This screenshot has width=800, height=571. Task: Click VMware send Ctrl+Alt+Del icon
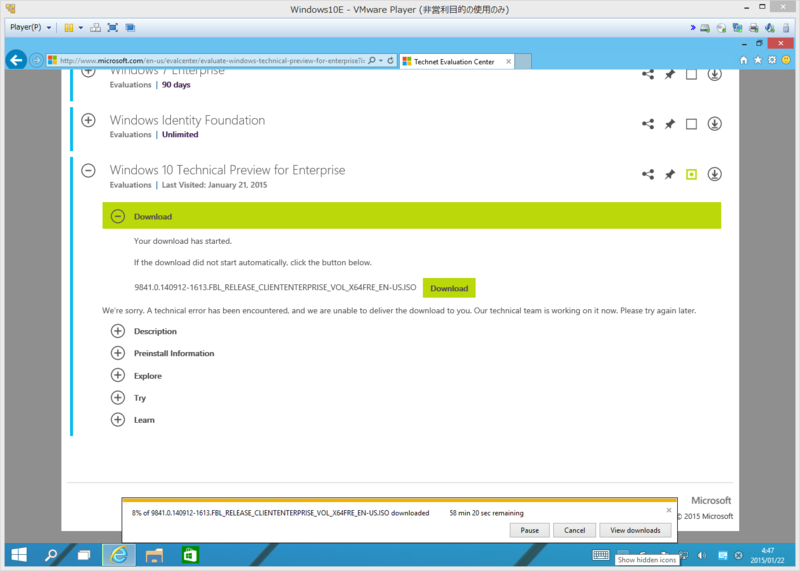95,28
